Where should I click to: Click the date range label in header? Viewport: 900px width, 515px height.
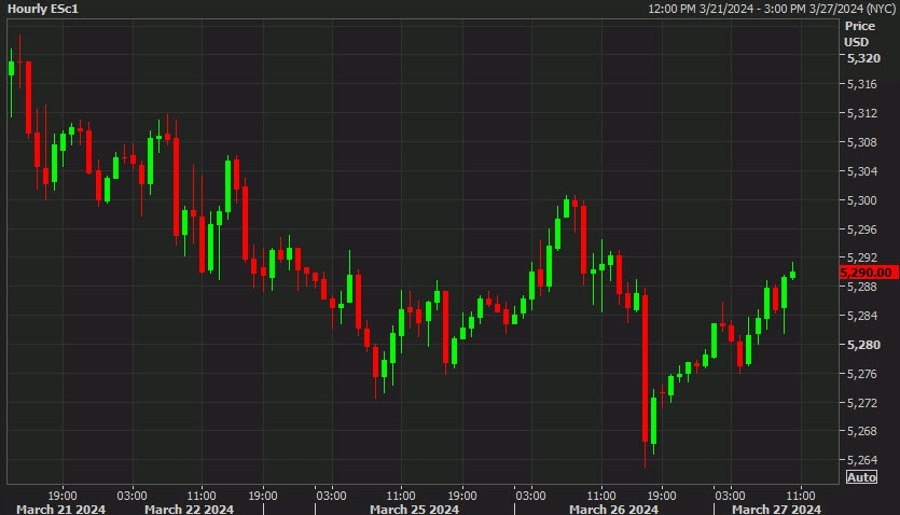(772, 9)
